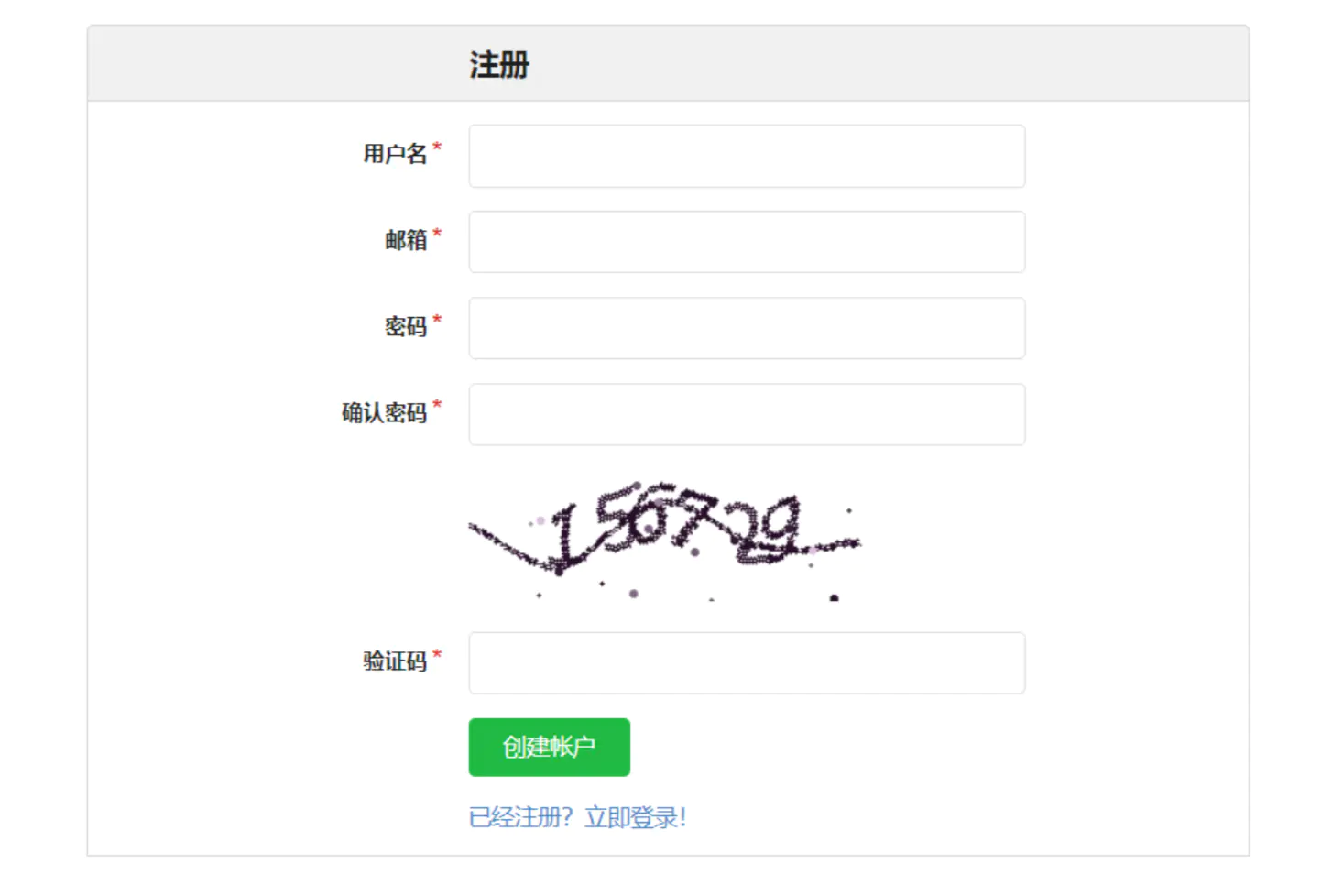Focus the 邮箱 email input box
This screenshot has height=896, width=1321.
pos(747,242)
